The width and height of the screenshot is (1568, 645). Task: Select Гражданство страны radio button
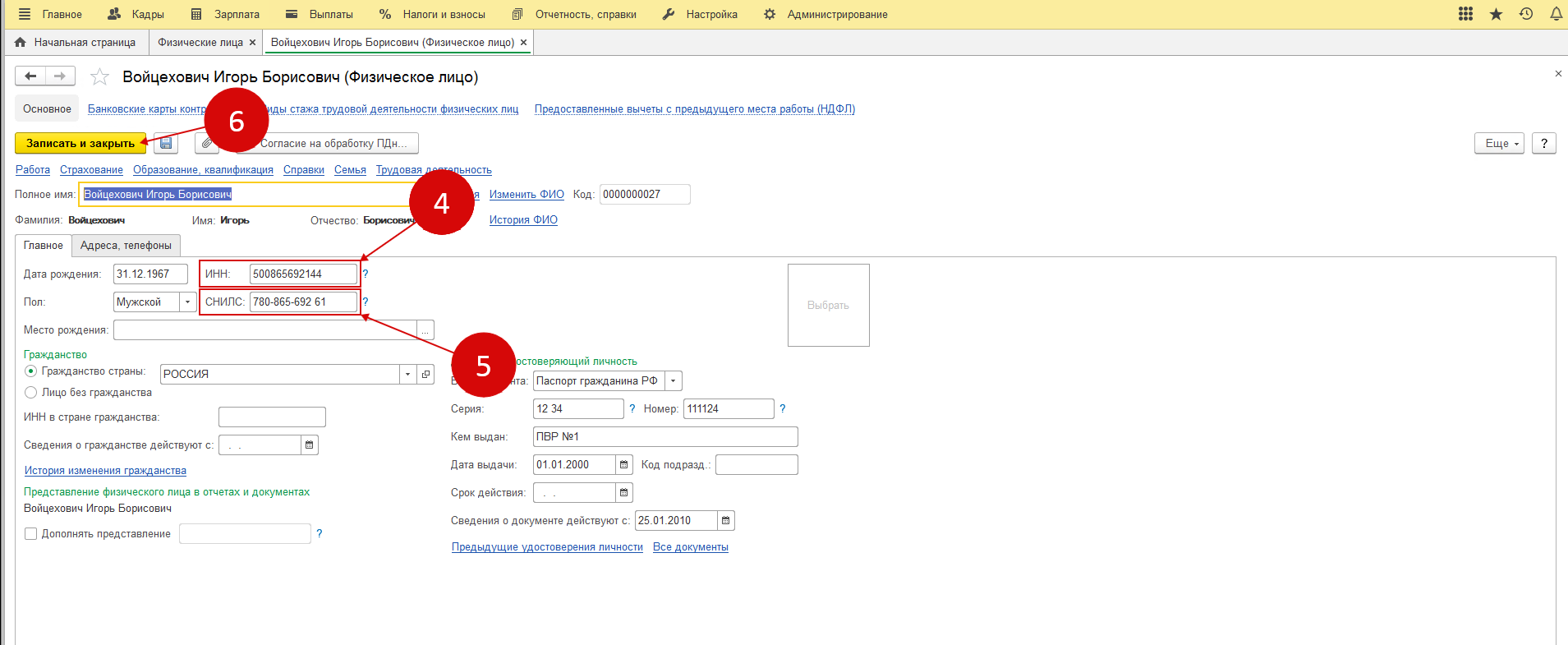coord(31,371)
